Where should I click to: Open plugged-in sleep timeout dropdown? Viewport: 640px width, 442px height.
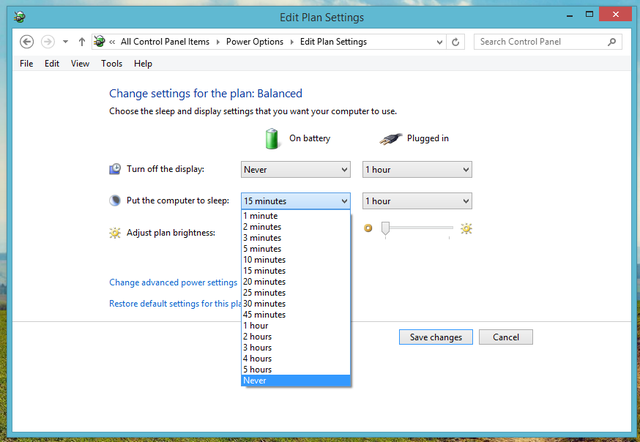coord(417,201)
